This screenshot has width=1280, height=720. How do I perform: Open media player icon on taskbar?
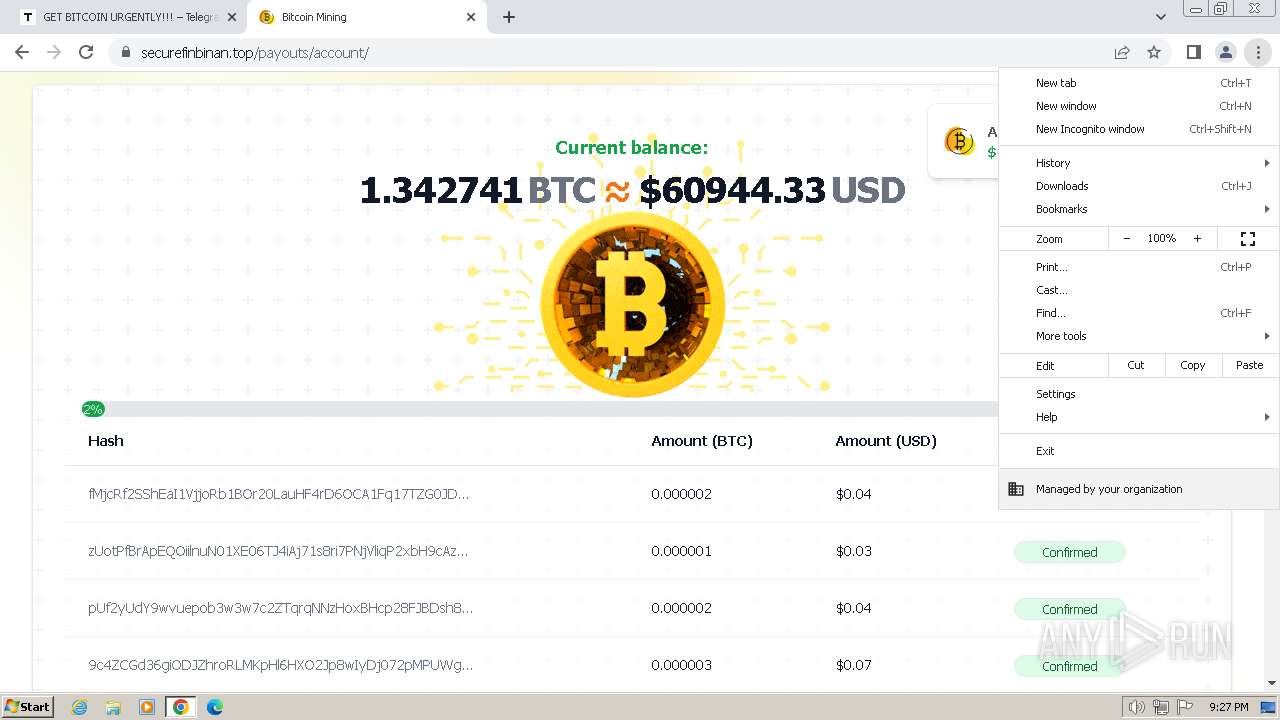(x=147, y=707)
